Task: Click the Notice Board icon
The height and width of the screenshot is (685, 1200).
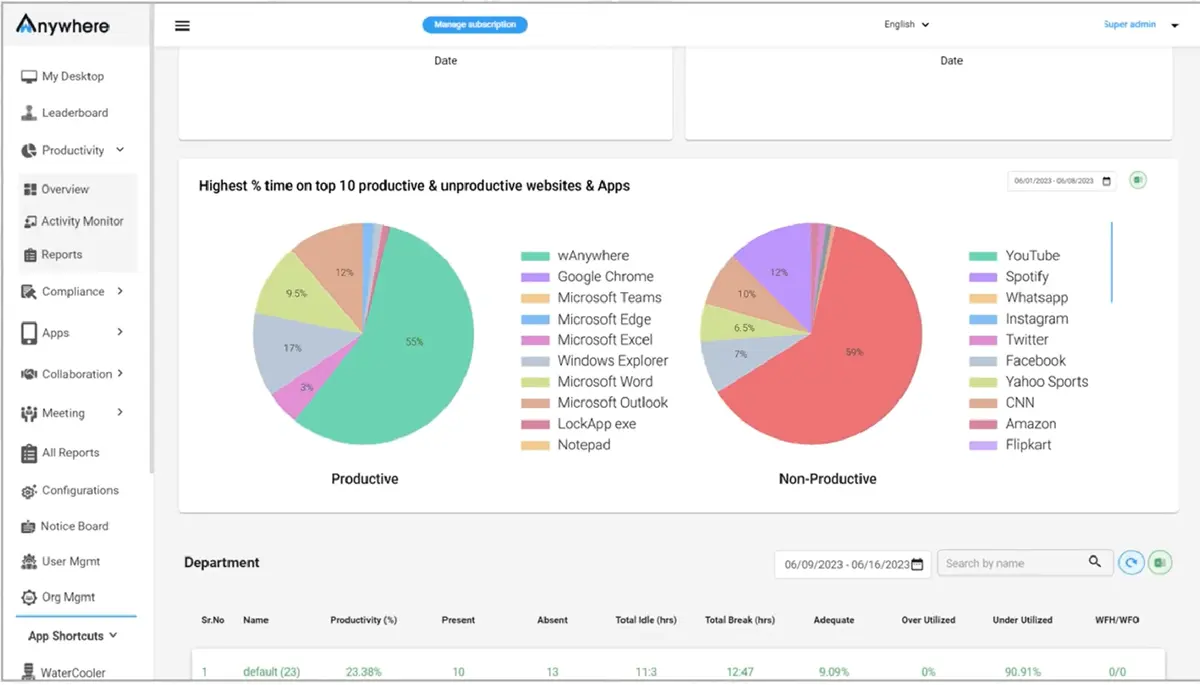Action: pos(29,526)
